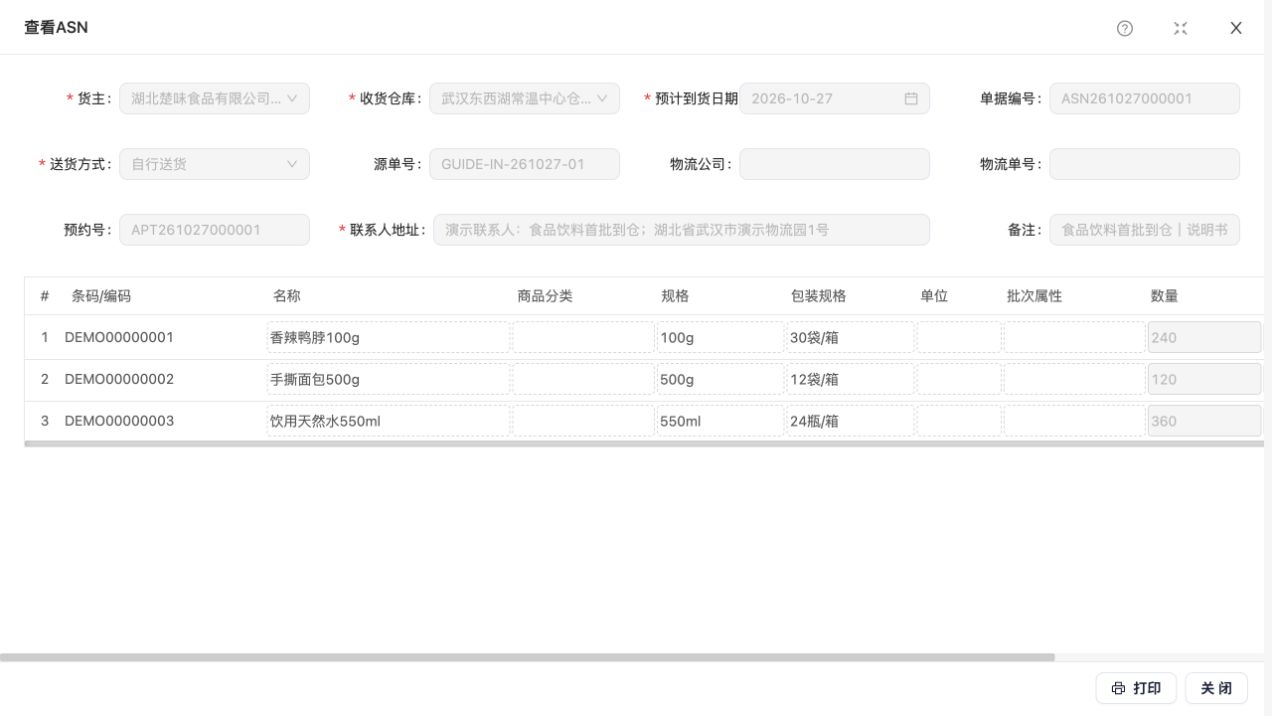Click the 联系人地址 field

[x=681, y=230]
